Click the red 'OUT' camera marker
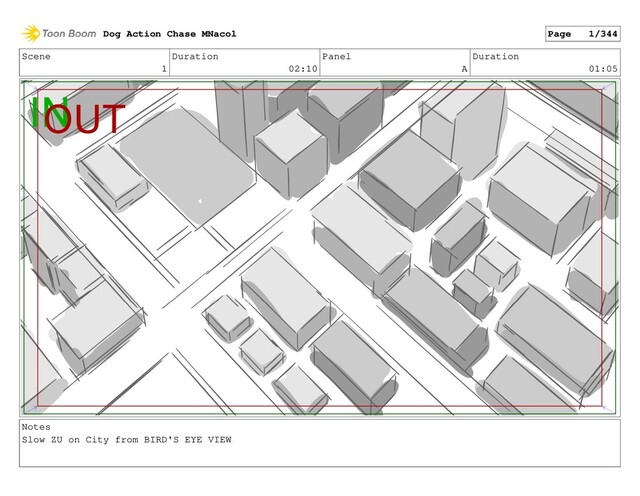This screenshot has height=496, width=640. click(84, 119)
